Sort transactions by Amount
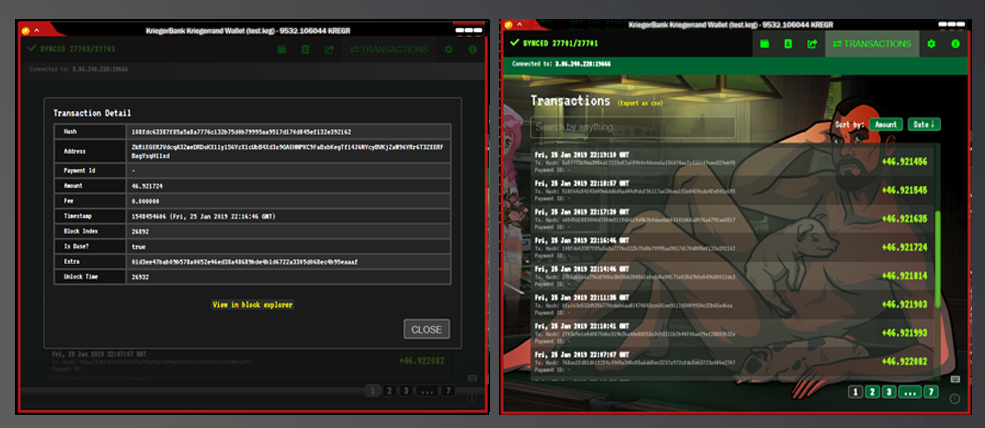 (886, 124)
